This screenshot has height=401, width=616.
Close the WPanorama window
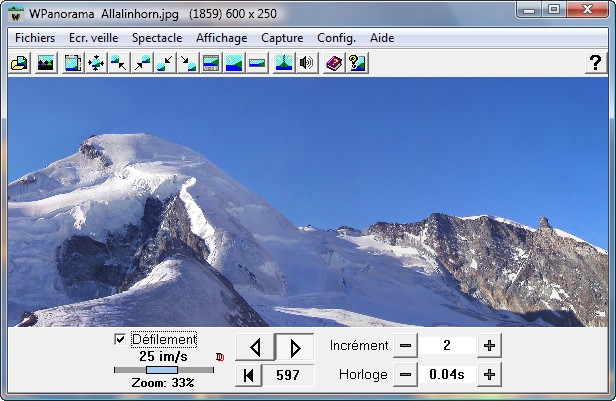(x=587, y=10)
